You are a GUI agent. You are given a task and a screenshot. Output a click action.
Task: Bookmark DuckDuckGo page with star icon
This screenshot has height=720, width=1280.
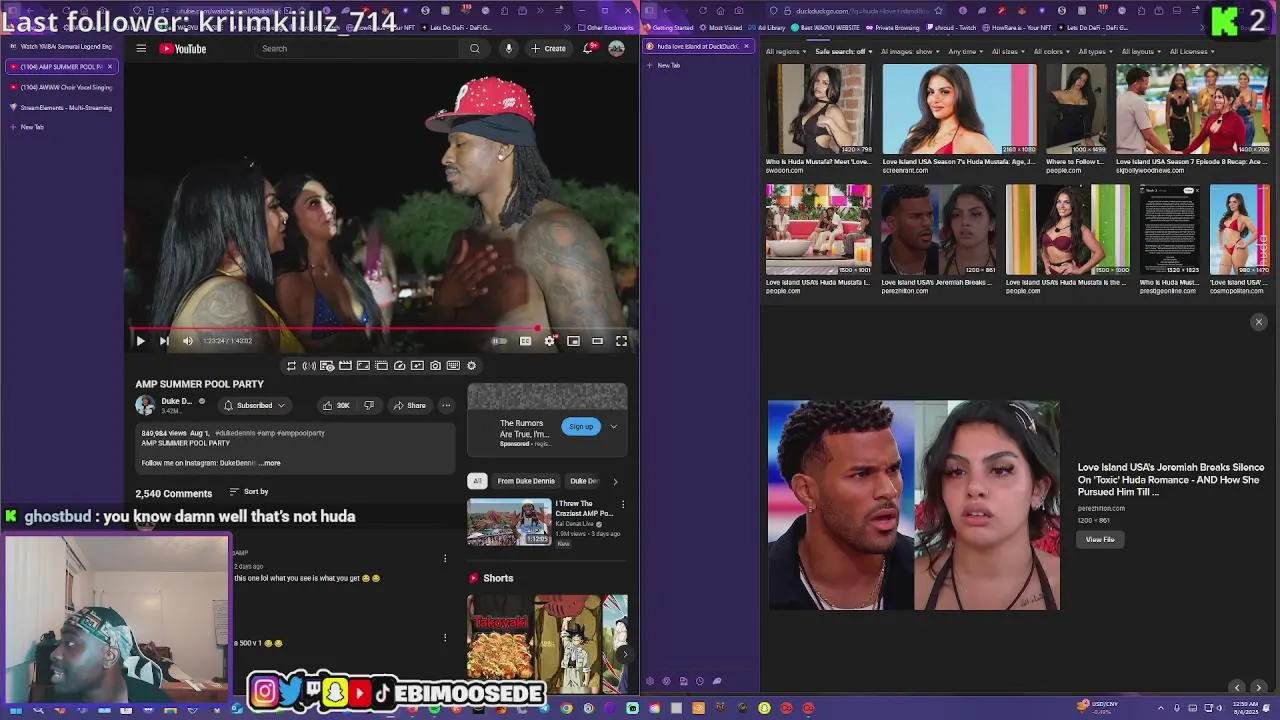coord(938,11)
